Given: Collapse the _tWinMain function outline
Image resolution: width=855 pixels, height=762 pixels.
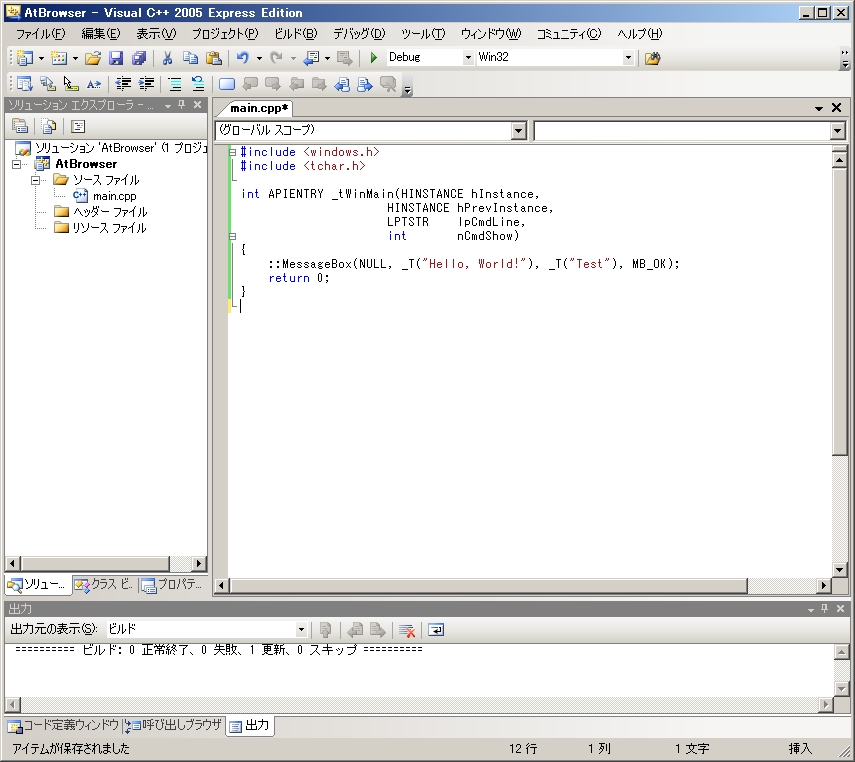Looking at the screenshot, I should pos(232,236).
